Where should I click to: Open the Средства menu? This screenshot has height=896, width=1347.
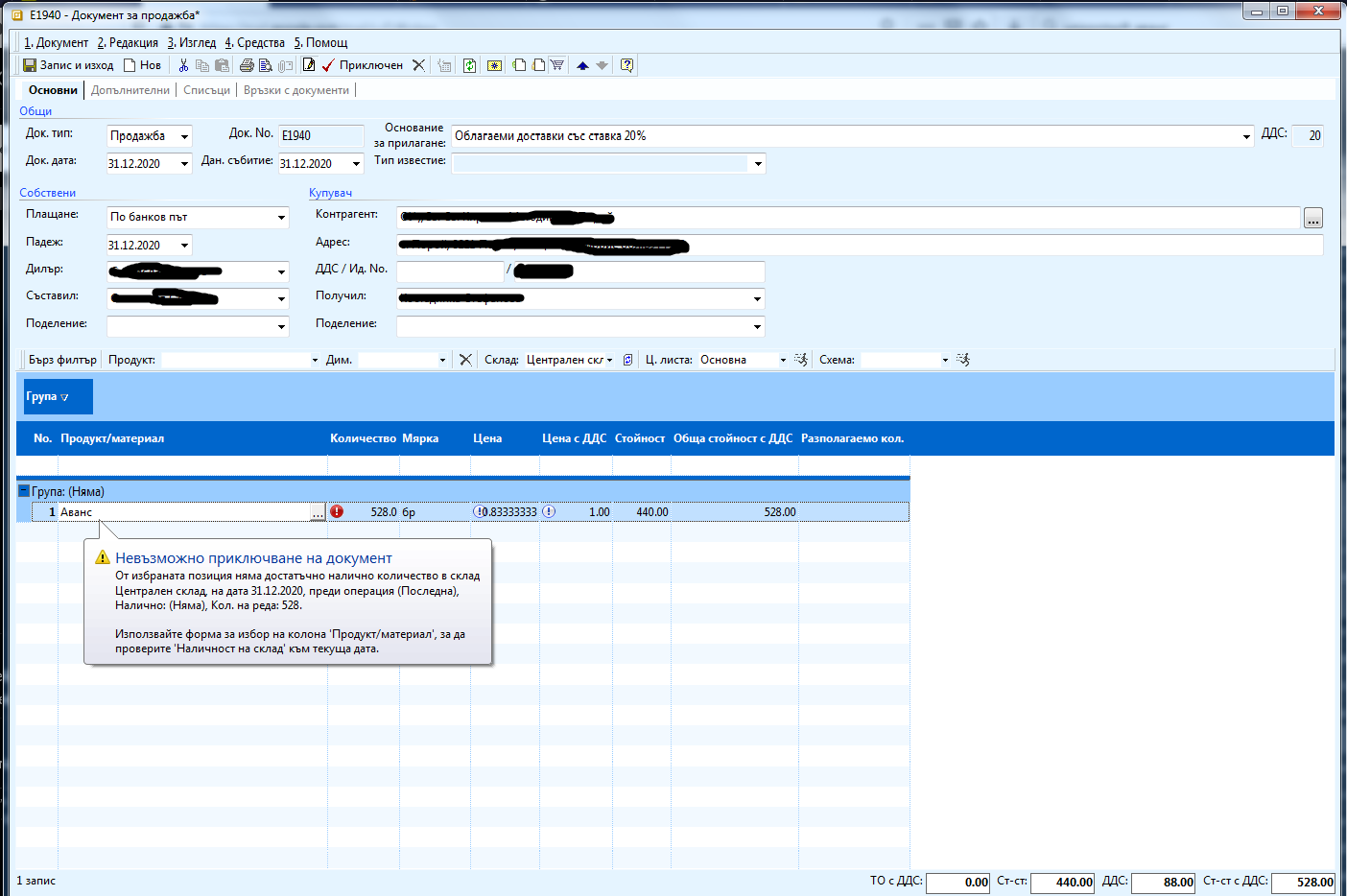pos(255,42)
